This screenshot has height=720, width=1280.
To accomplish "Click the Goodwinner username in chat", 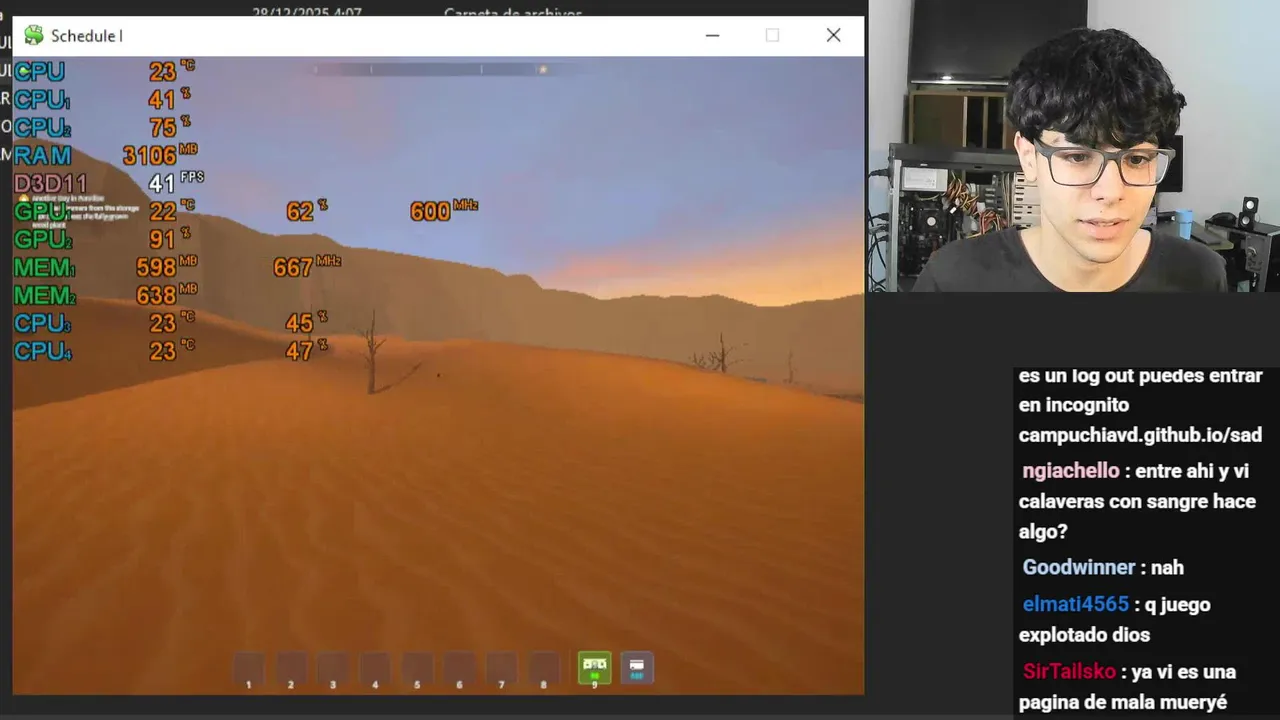I will click(1078, 567).
